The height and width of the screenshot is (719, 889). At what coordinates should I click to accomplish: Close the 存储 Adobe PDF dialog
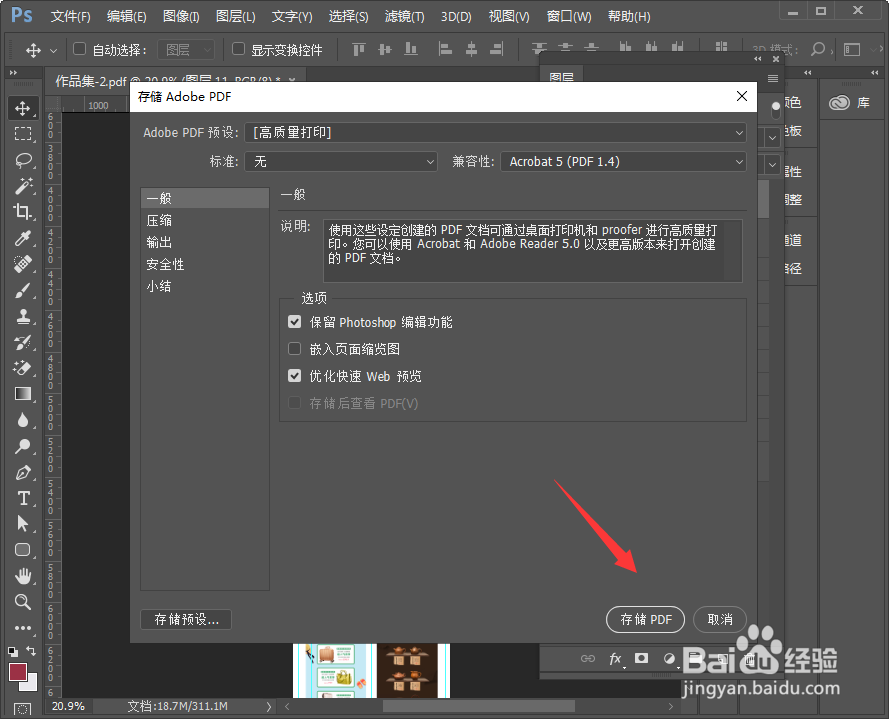[742, 96]
